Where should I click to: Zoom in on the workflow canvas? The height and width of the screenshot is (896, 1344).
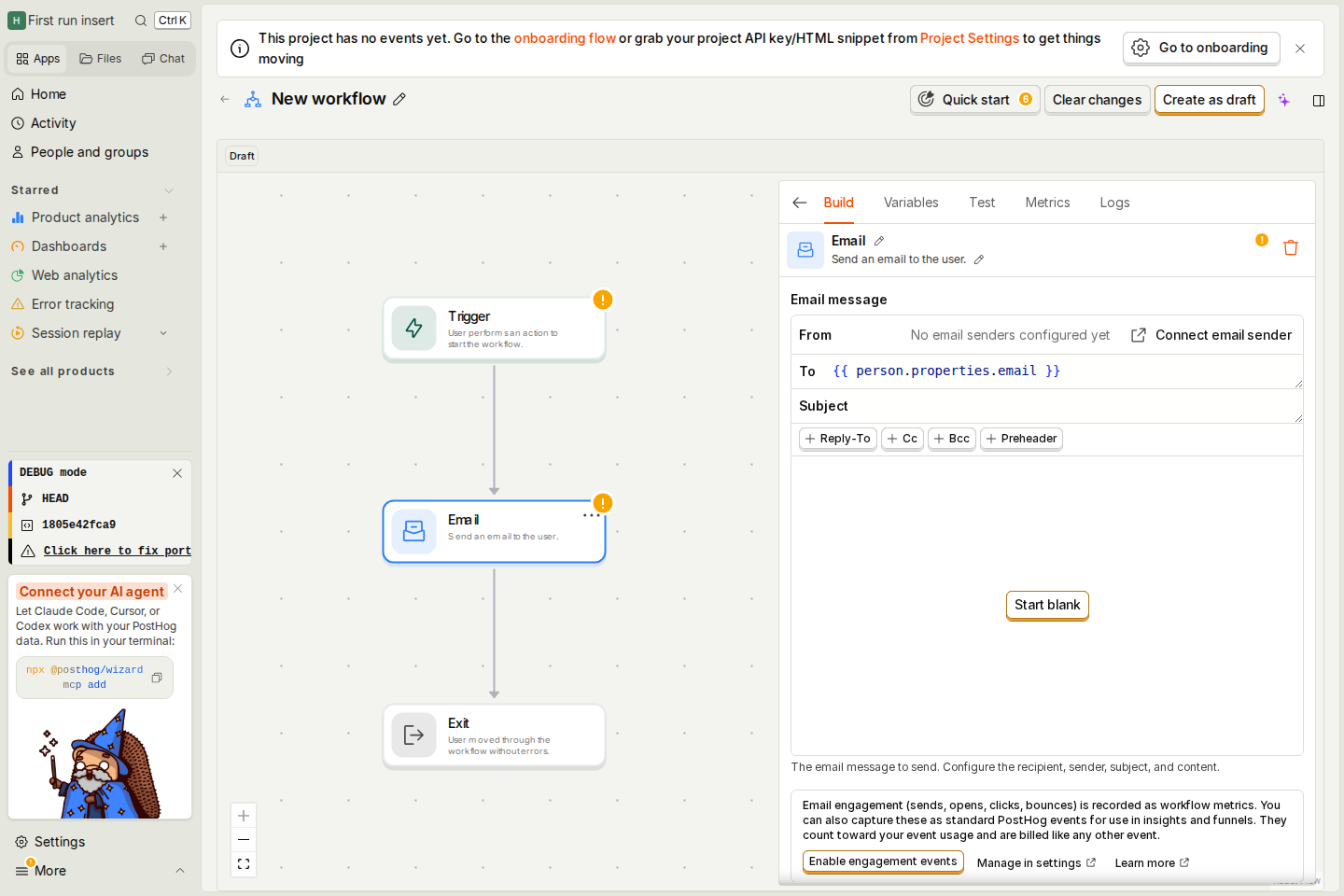click(x=244, y=816)
